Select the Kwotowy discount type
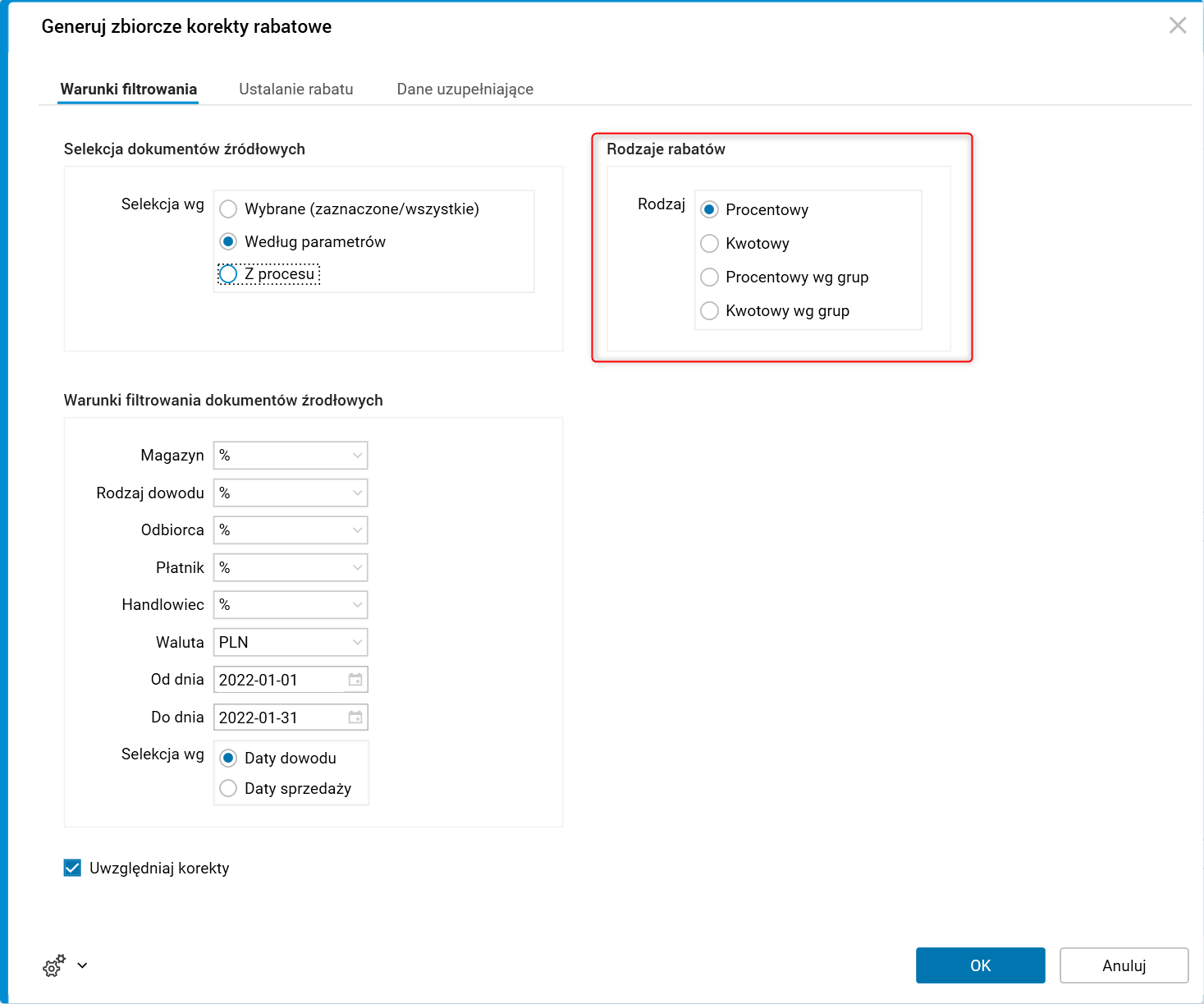1204x1004 pixels. [710, 244]
